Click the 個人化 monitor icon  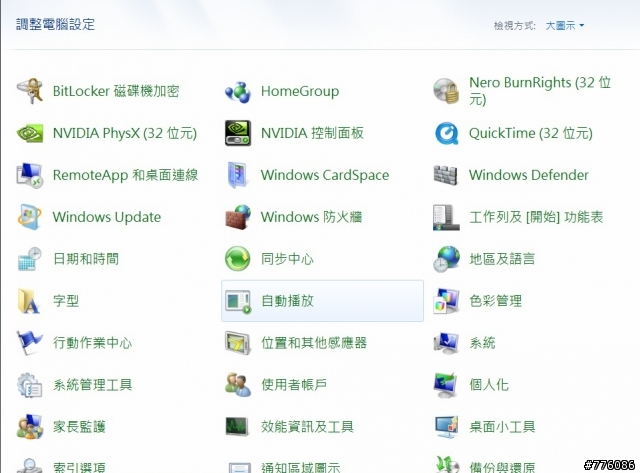[x=446, y=385]
